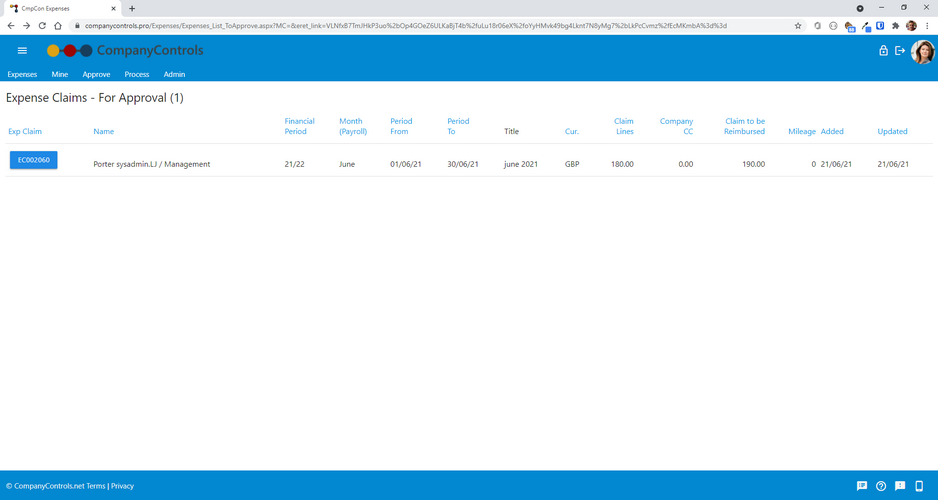Click the 'Expense Claims - For Approval (1)' heading

(x=95, y=98)
